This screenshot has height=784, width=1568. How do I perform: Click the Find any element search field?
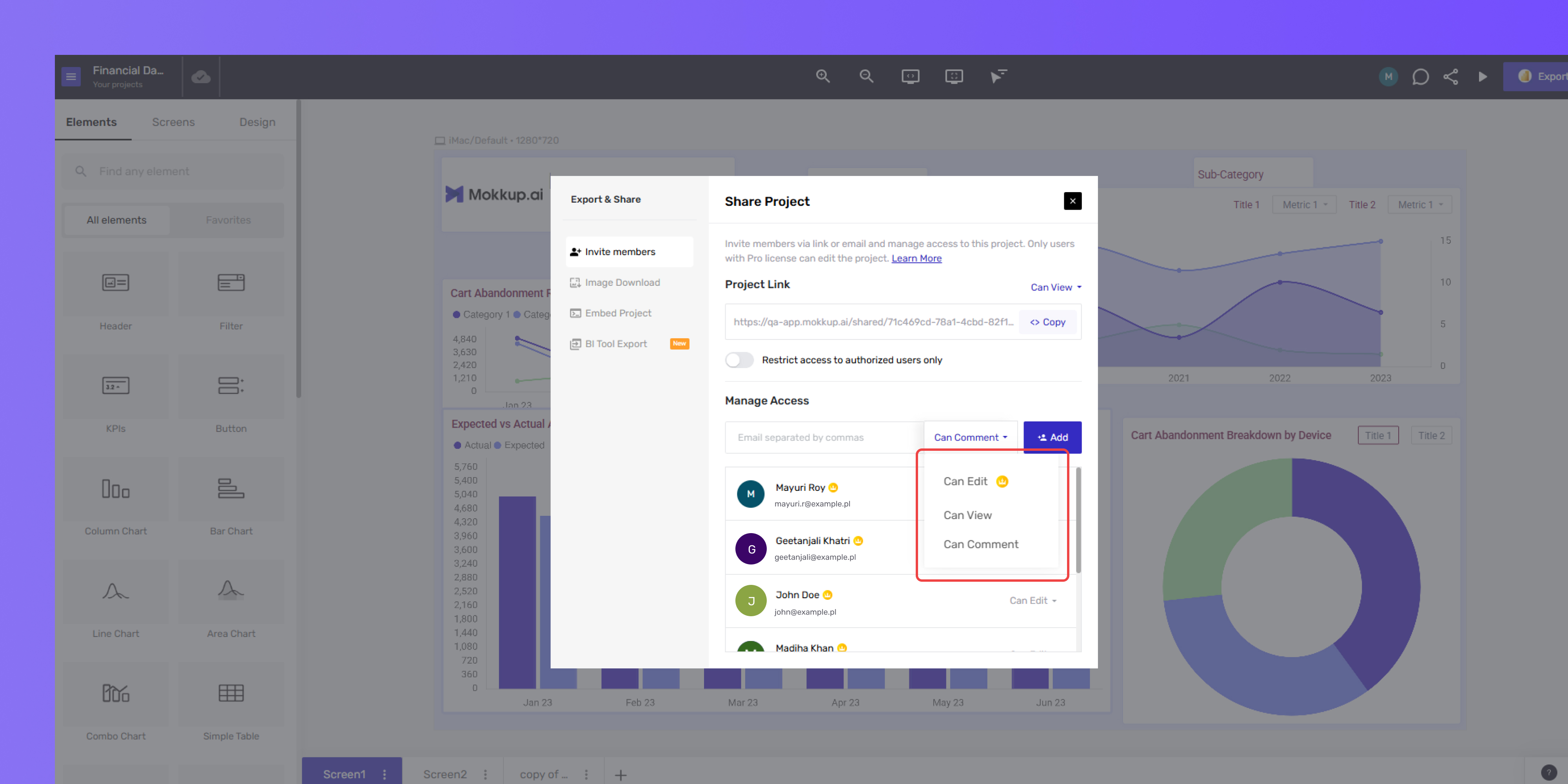174,171
